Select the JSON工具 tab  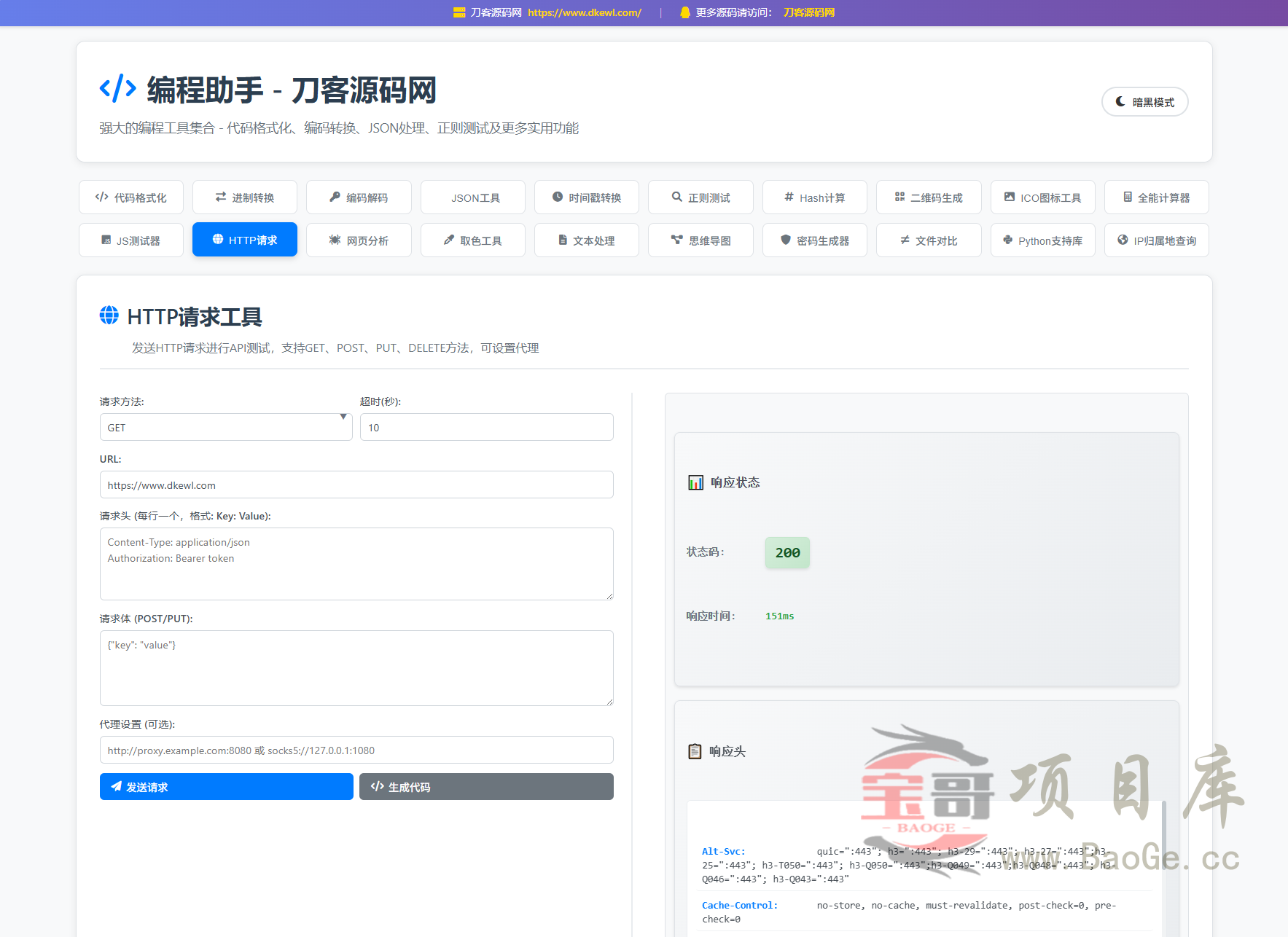pos(473,197)
